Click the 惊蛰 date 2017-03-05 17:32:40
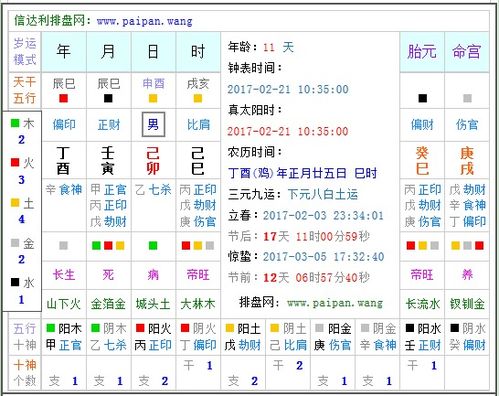The width and height of the screenshot is (499, 396). pyautogui.click(x=323, y=257)
